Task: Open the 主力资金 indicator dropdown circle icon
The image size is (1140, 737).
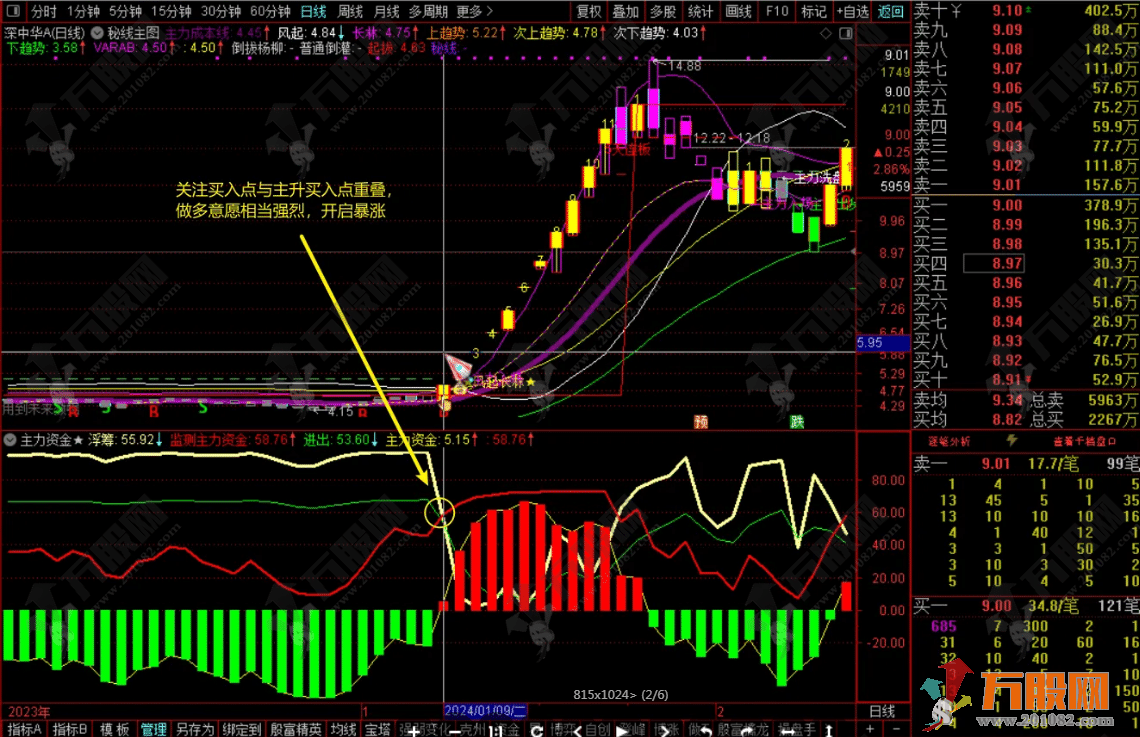Action: [10, 440]
